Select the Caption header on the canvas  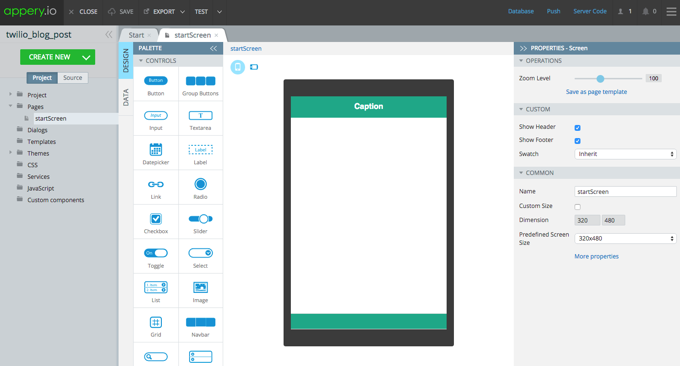pyautogui.click(x=369, y=107)
